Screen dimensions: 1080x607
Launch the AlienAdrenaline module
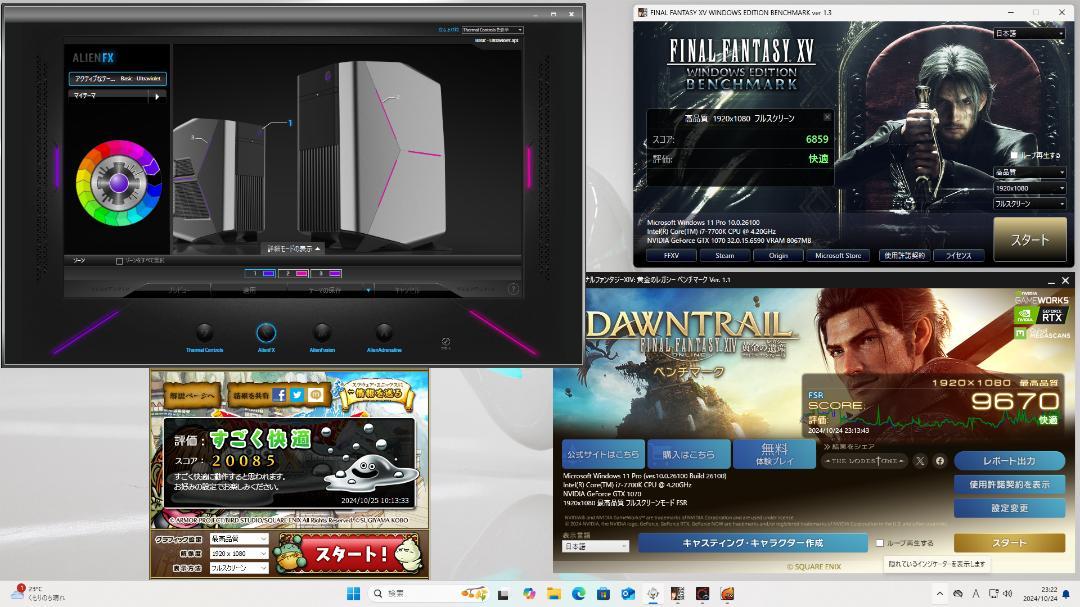tap(384, 333)
